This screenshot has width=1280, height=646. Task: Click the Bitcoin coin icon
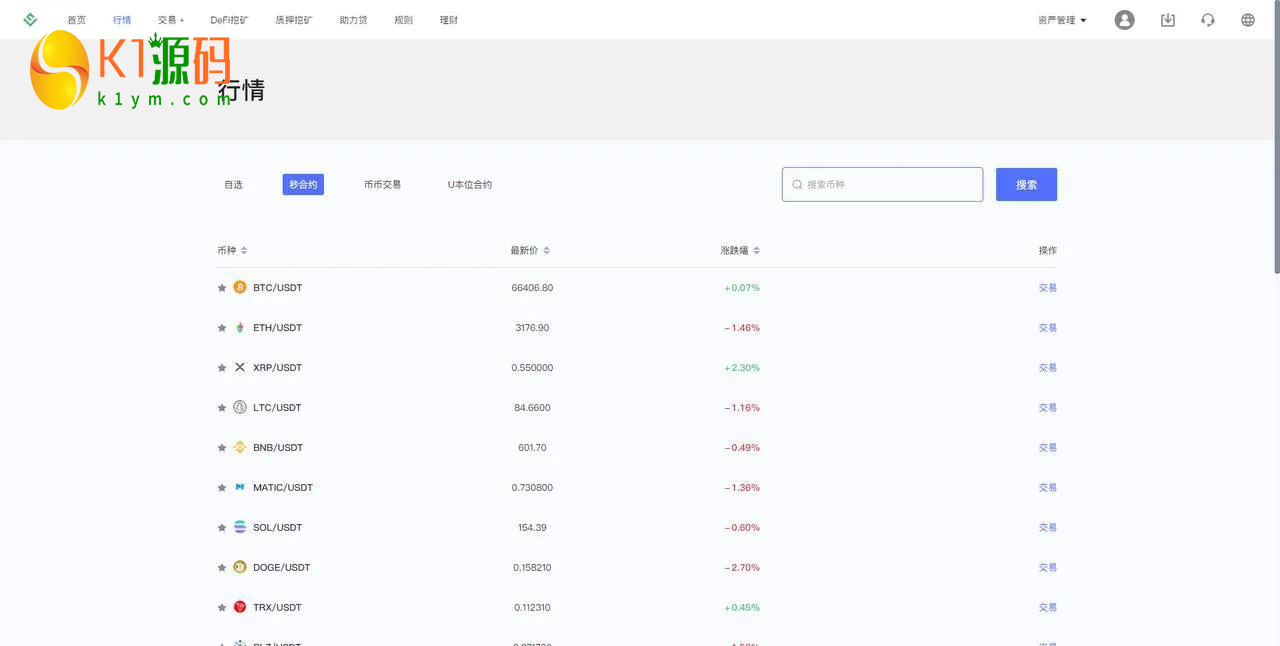[x=240, y=287]
